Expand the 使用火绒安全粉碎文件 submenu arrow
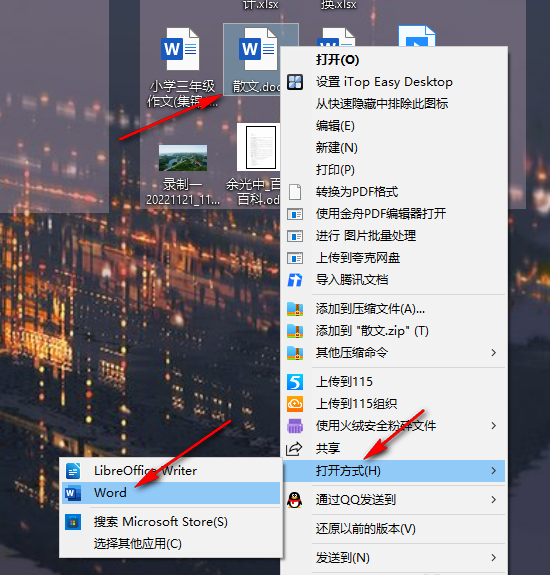The image size is (550, 575). pos(494,426)
